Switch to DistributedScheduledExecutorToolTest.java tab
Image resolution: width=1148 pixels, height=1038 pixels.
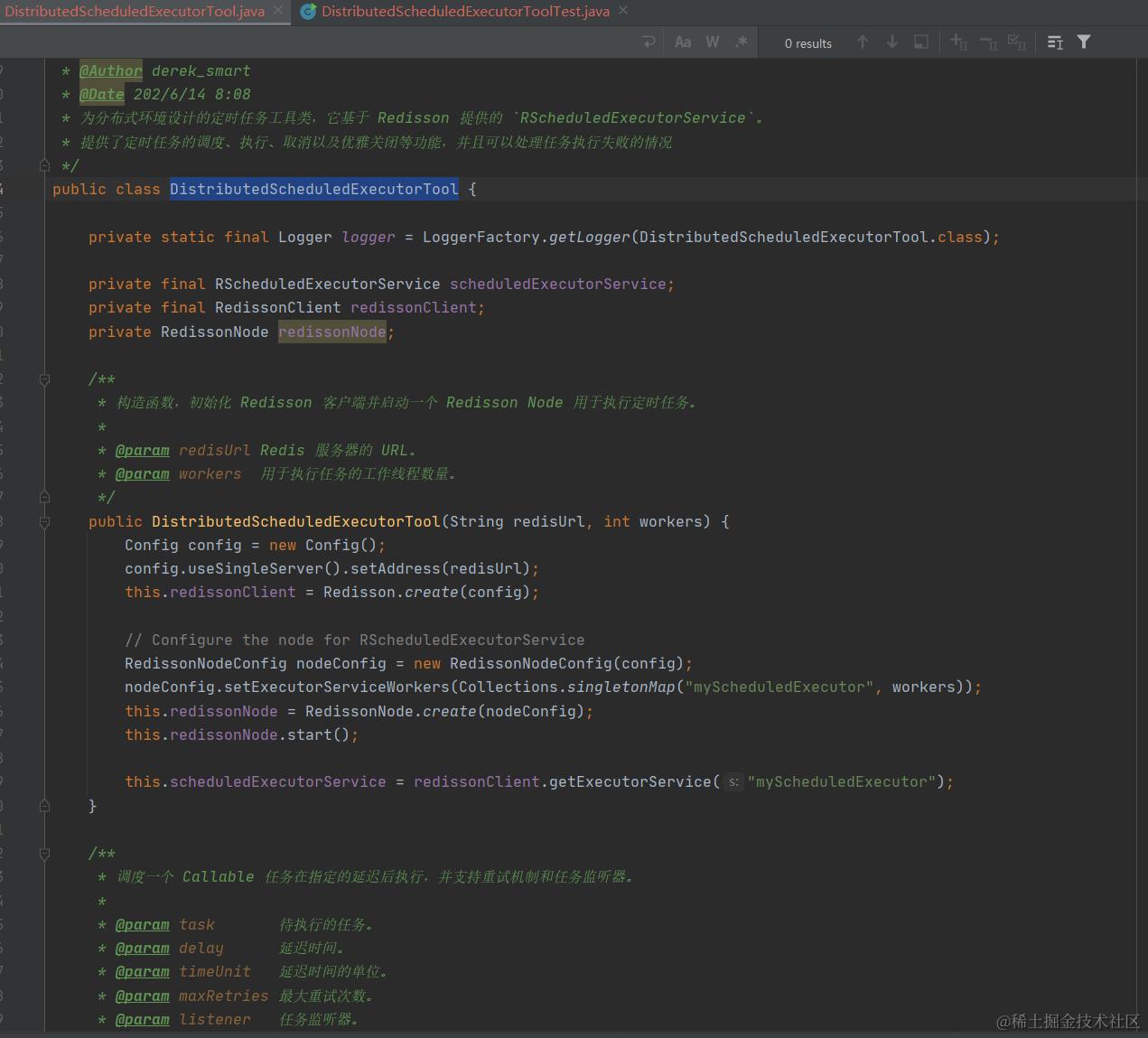point(465,12)
